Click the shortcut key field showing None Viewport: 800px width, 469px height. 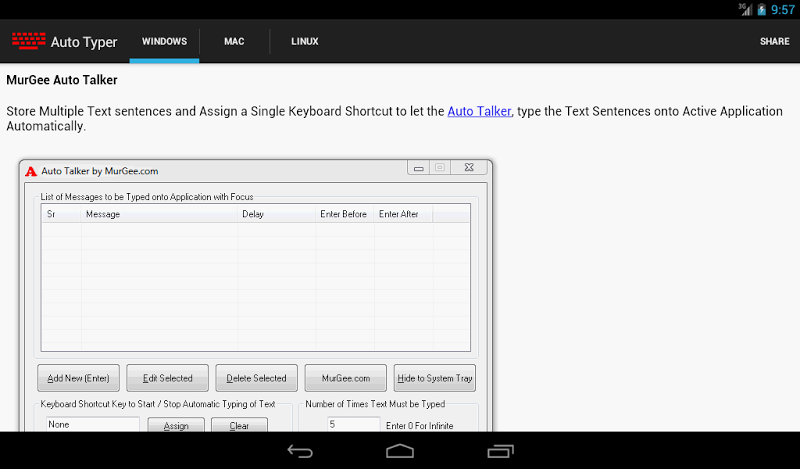92,424
